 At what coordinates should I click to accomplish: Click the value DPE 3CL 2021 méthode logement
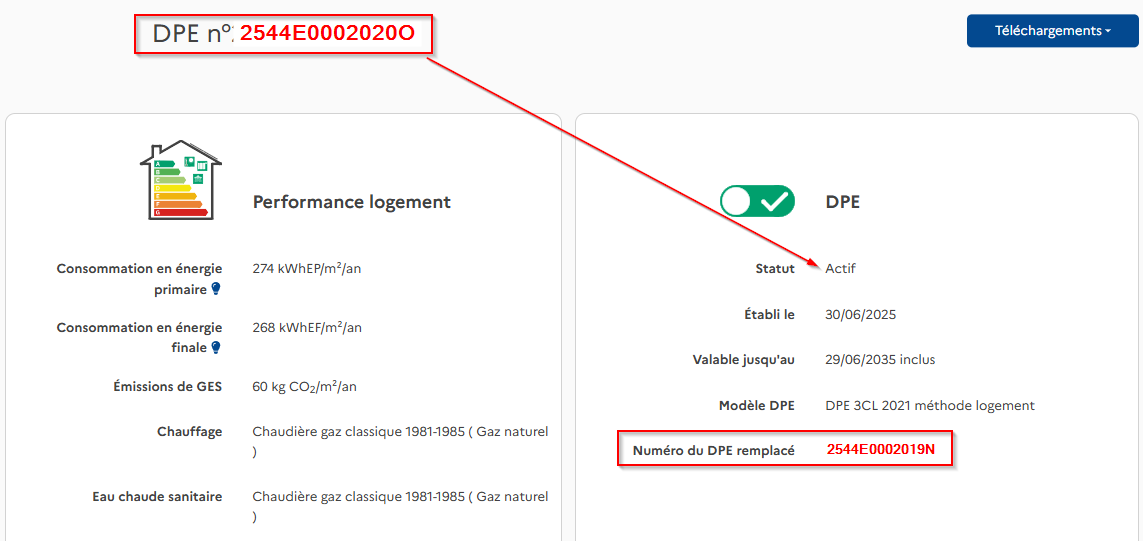point(930,405)
